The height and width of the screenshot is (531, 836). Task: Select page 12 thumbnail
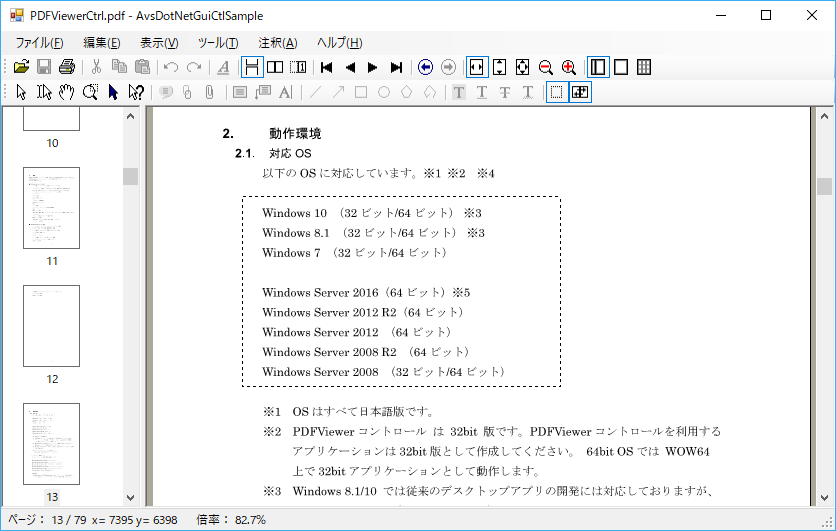51,326
